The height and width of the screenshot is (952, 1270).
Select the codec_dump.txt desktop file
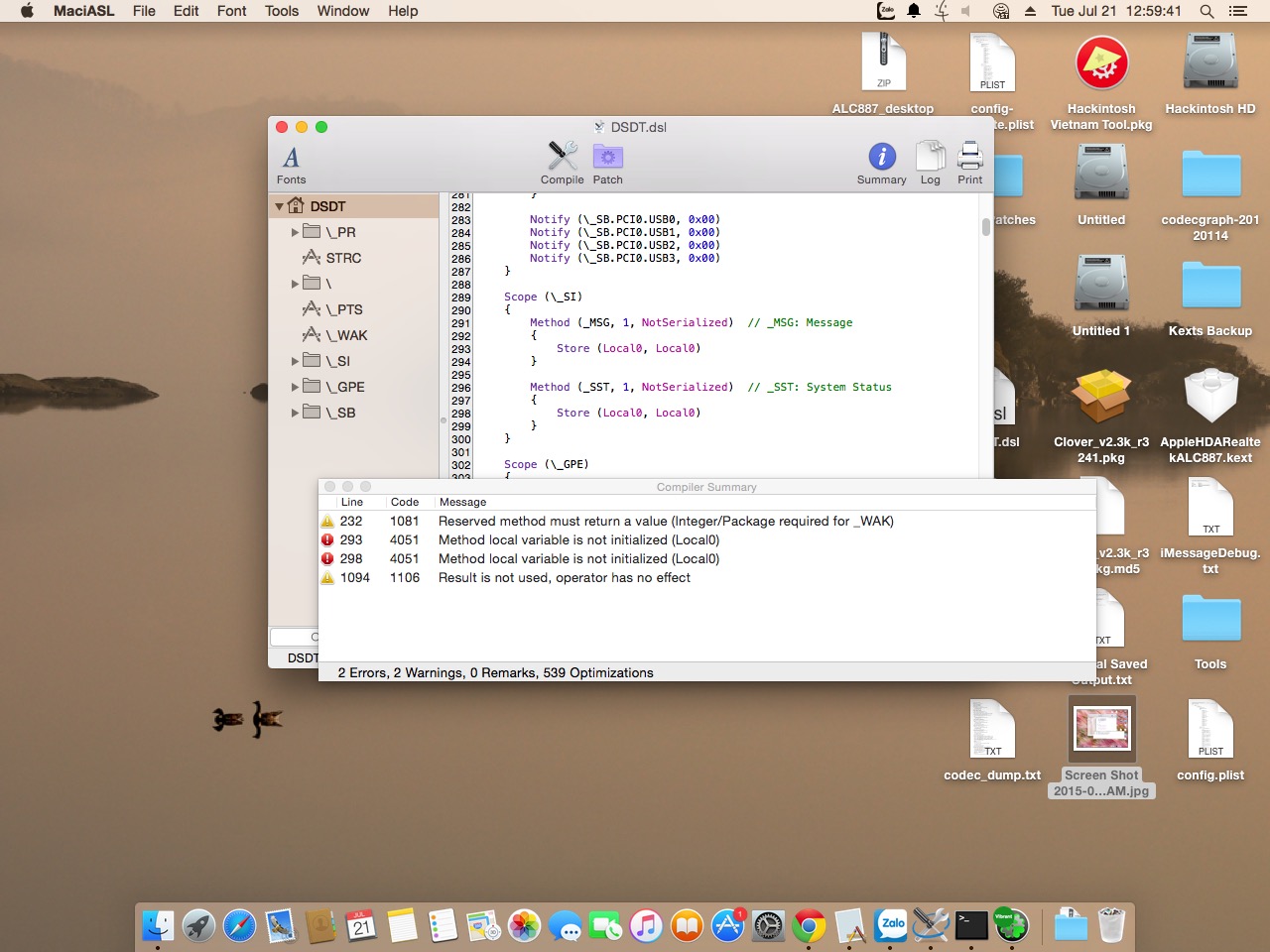pyautogui.click(x=992, y=740)
